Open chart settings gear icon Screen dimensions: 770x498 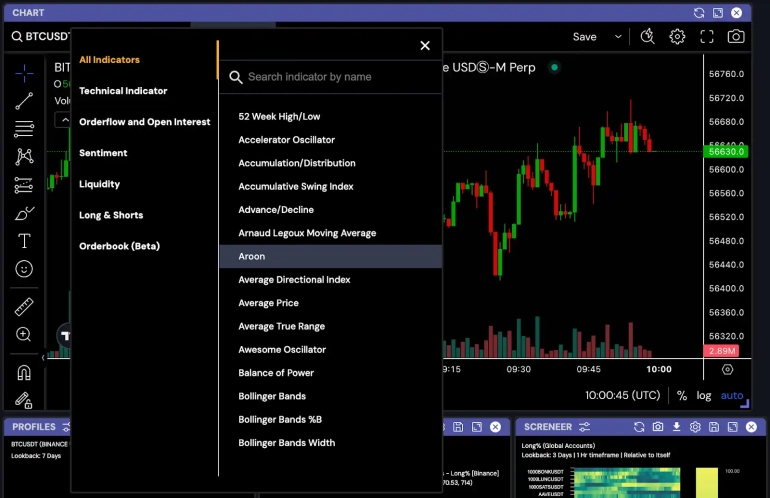(677, 36)
